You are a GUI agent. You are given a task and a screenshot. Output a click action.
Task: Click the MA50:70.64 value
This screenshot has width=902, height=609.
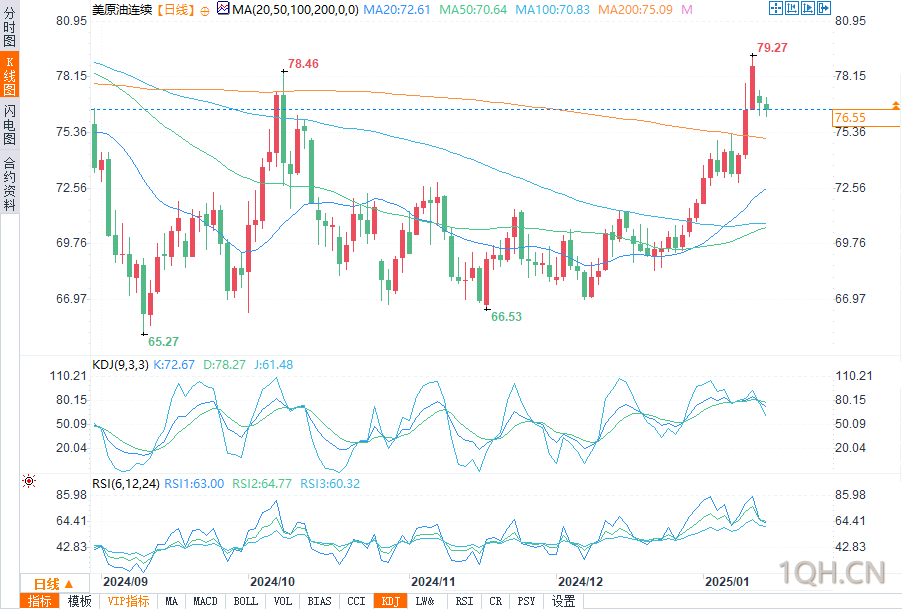(473, 10)
